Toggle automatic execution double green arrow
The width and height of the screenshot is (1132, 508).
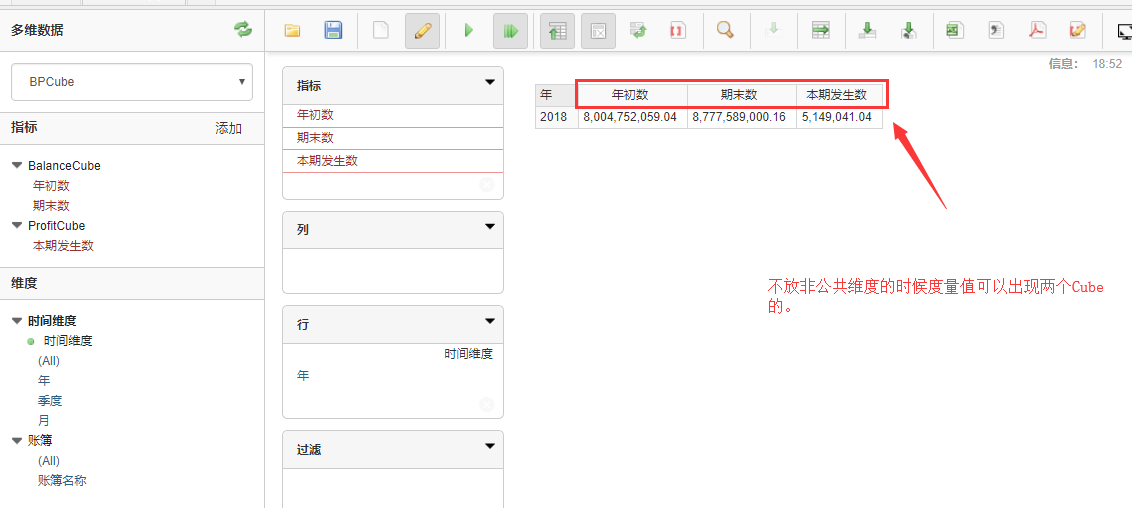click(510, 31)
